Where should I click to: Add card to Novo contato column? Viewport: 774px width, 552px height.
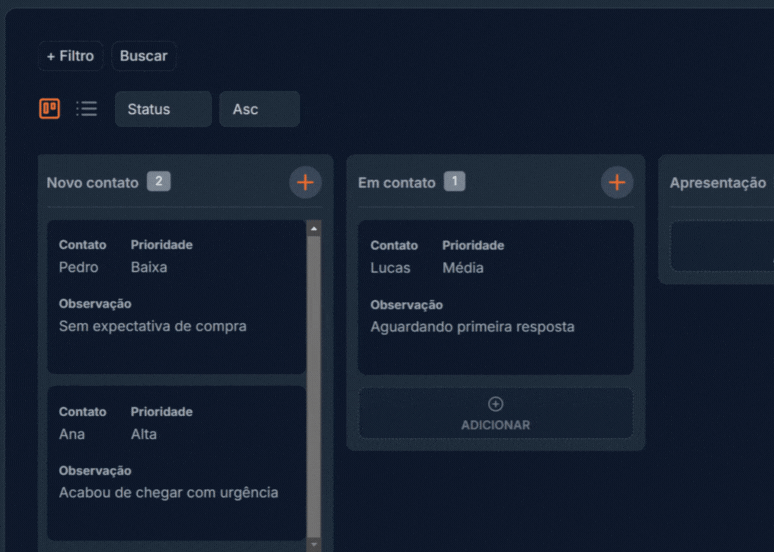(305, 182)
